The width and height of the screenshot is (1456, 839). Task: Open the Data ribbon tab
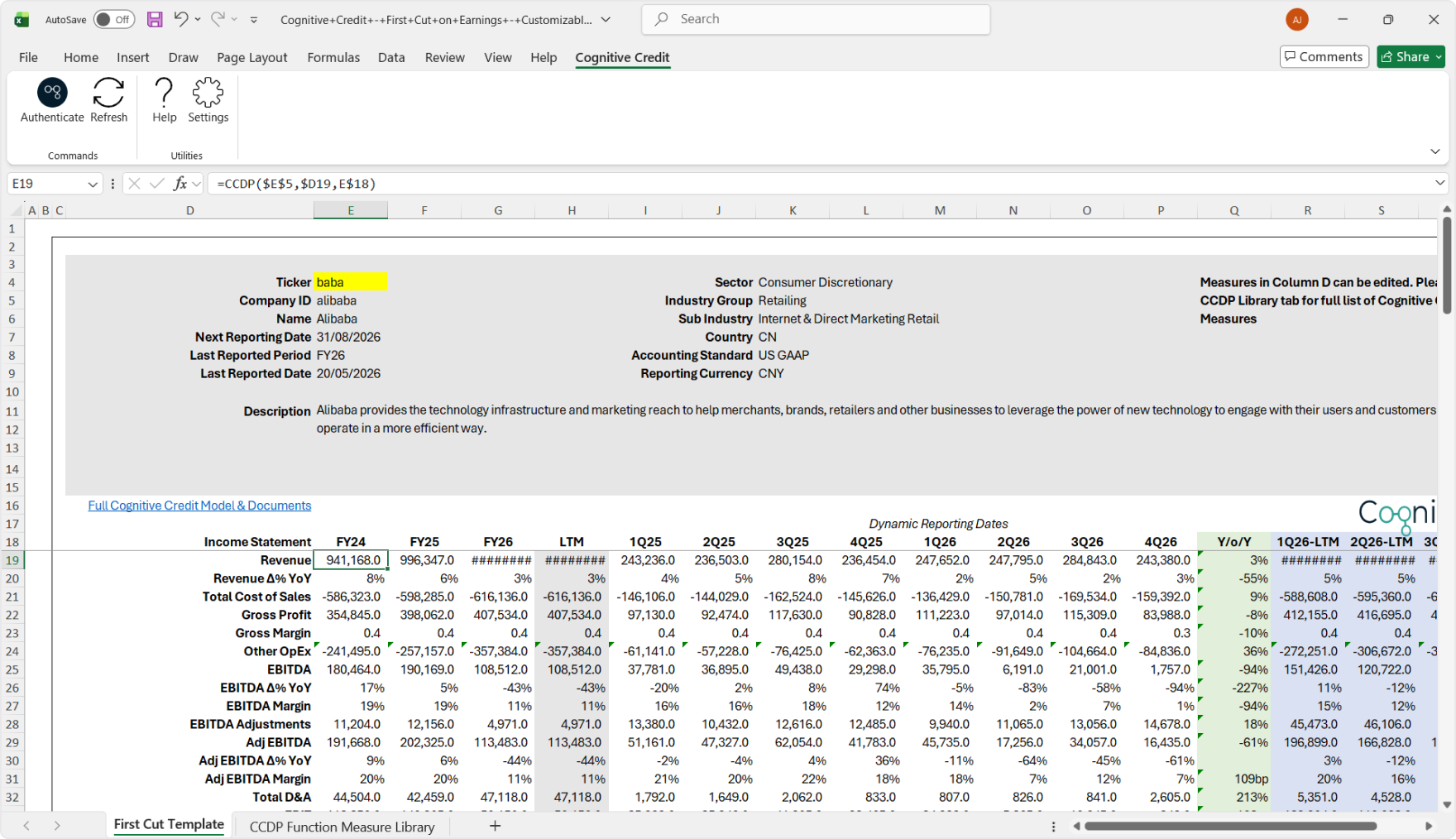click(x=391, y=57)
